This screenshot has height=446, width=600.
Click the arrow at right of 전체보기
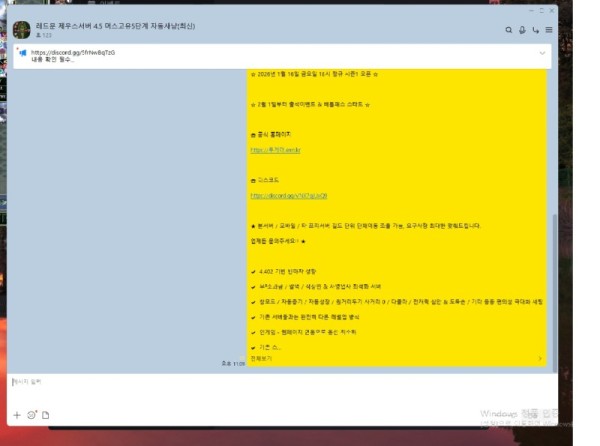tap(540, 357)
